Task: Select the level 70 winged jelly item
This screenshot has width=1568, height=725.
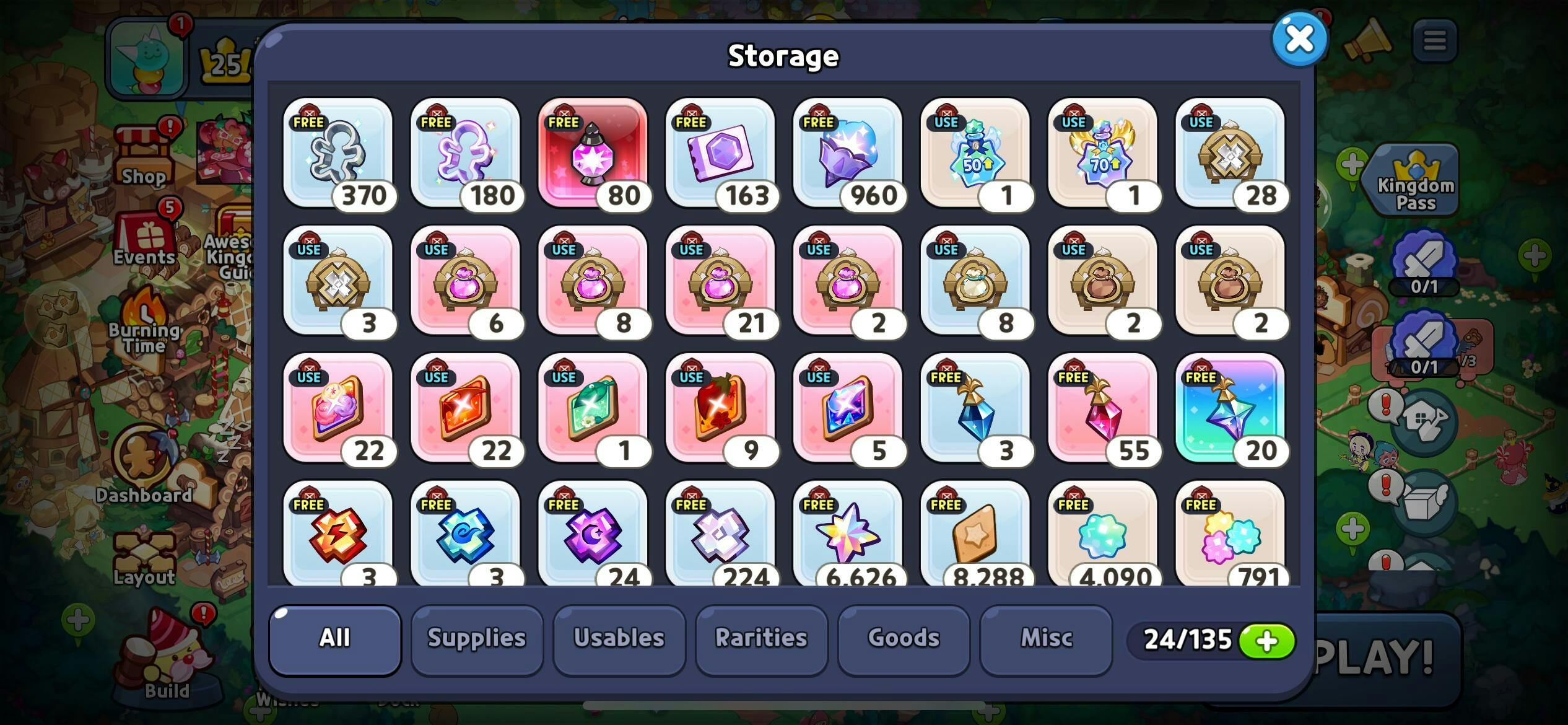Action: [1104, 153]
